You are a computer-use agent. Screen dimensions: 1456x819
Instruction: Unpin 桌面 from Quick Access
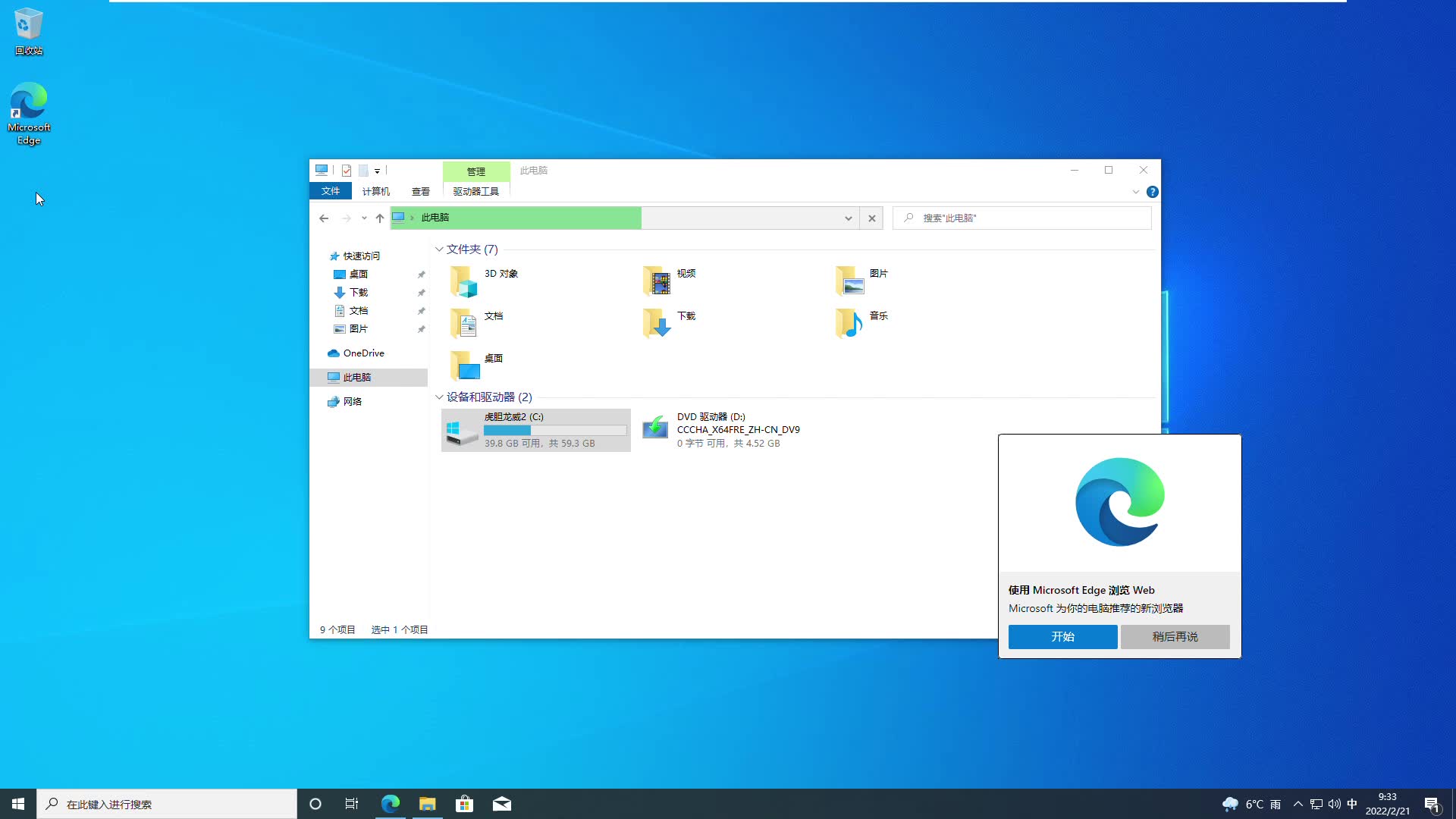(x=422, y=274)
